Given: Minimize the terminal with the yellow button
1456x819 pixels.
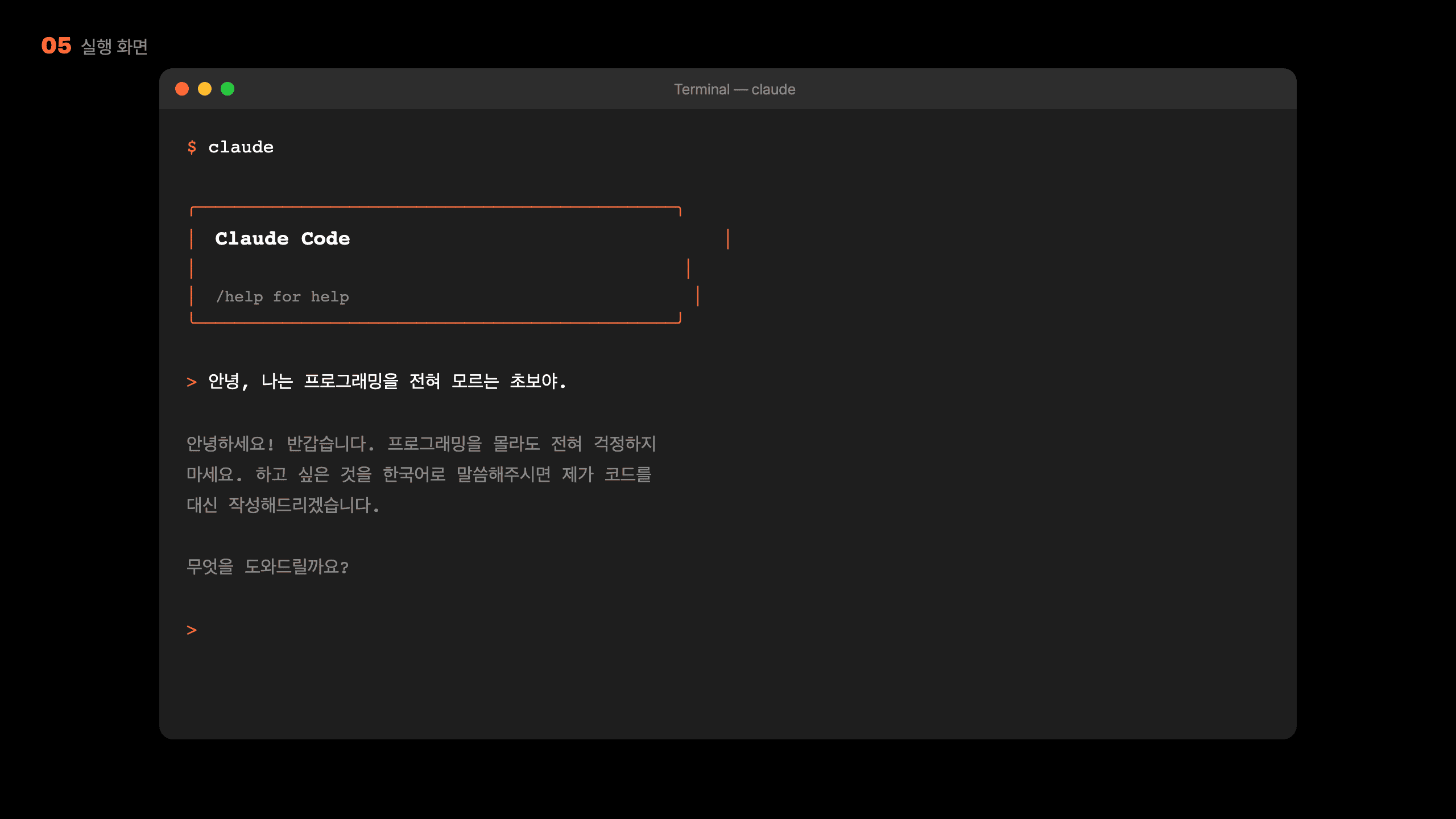Looking at the screenshot, I should coord(205,89).
